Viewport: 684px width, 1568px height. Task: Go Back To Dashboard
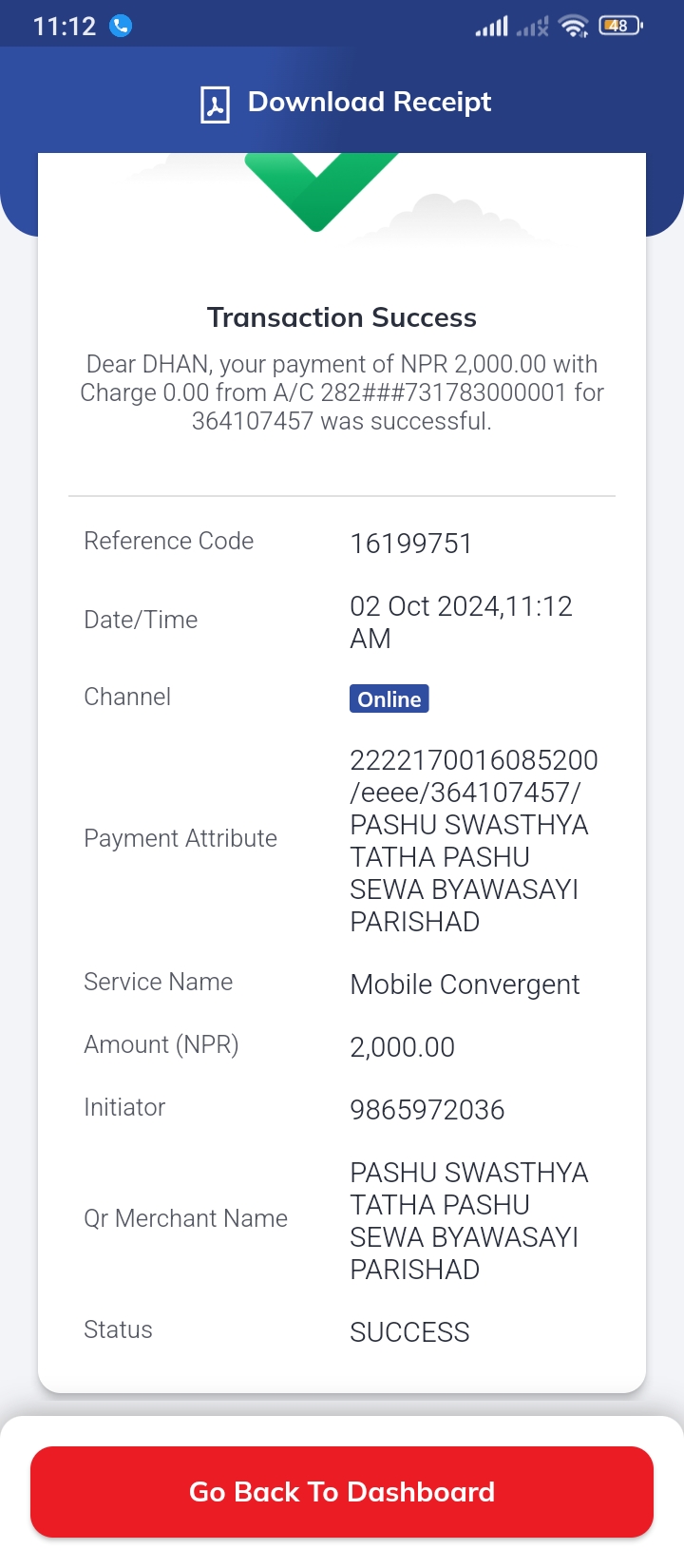(x=342, y=1492)
